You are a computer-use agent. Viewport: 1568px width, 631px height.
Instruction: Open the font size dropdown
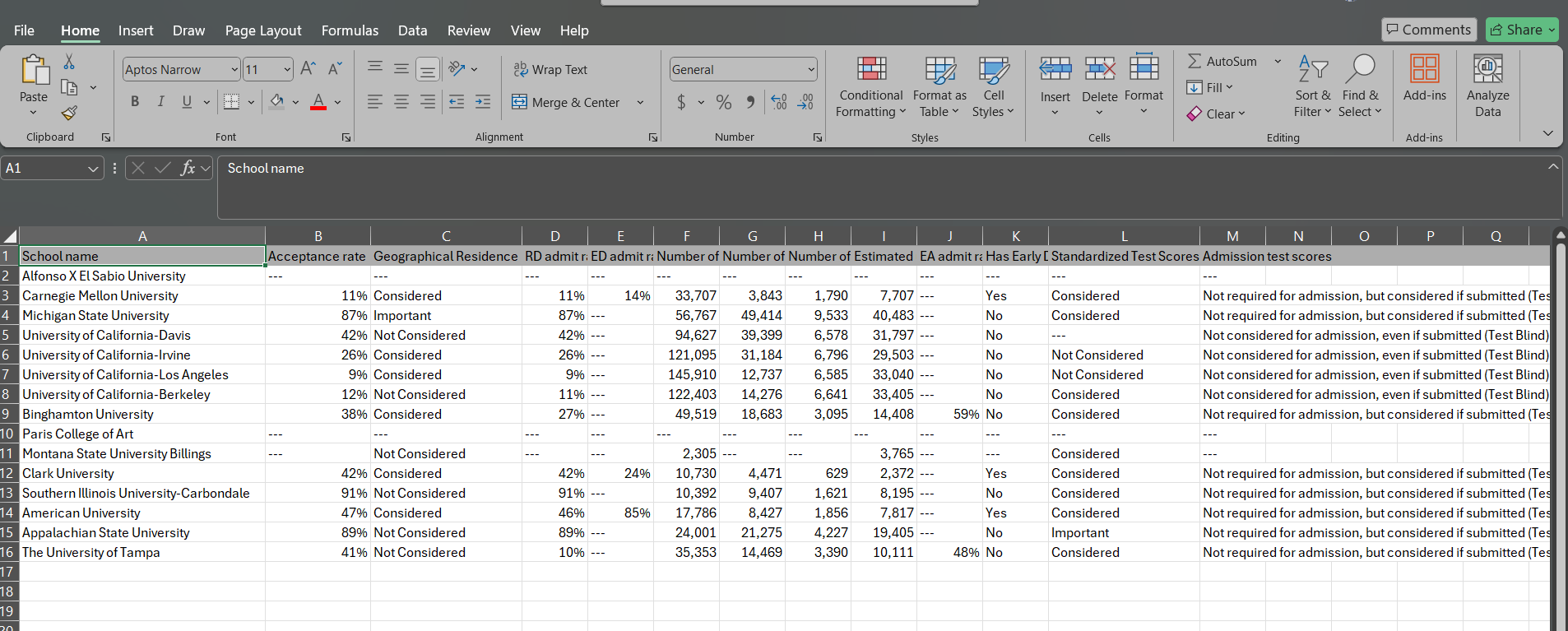(x=287, y=69)
